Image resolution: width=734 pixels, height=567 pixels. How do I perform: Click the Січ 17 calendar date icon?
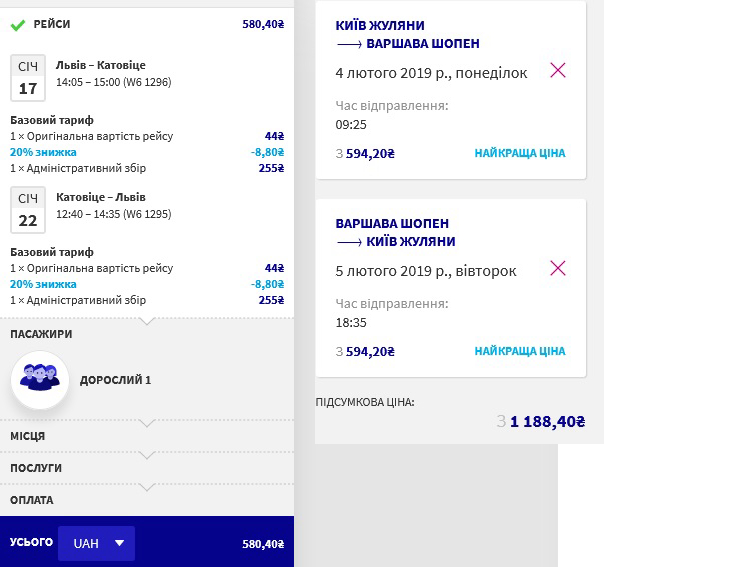[28, 78]
